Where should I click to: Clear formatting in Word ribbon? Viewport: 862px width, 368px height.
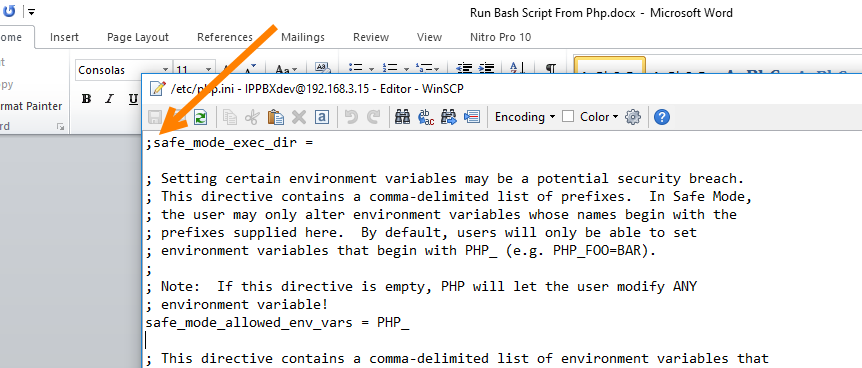click(x=322, y=68)
